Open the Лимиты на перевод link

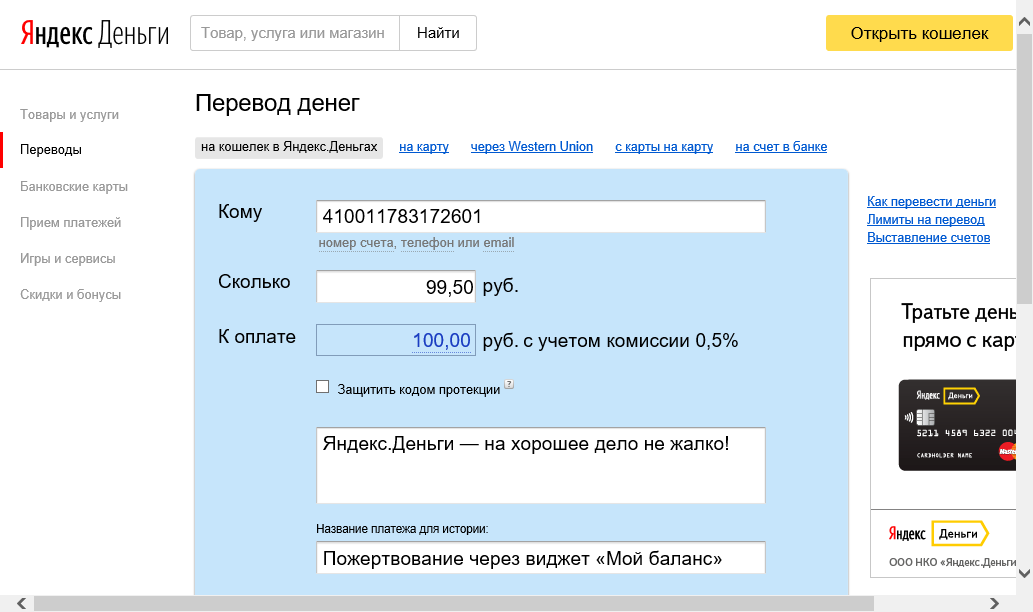click(926, 219)
